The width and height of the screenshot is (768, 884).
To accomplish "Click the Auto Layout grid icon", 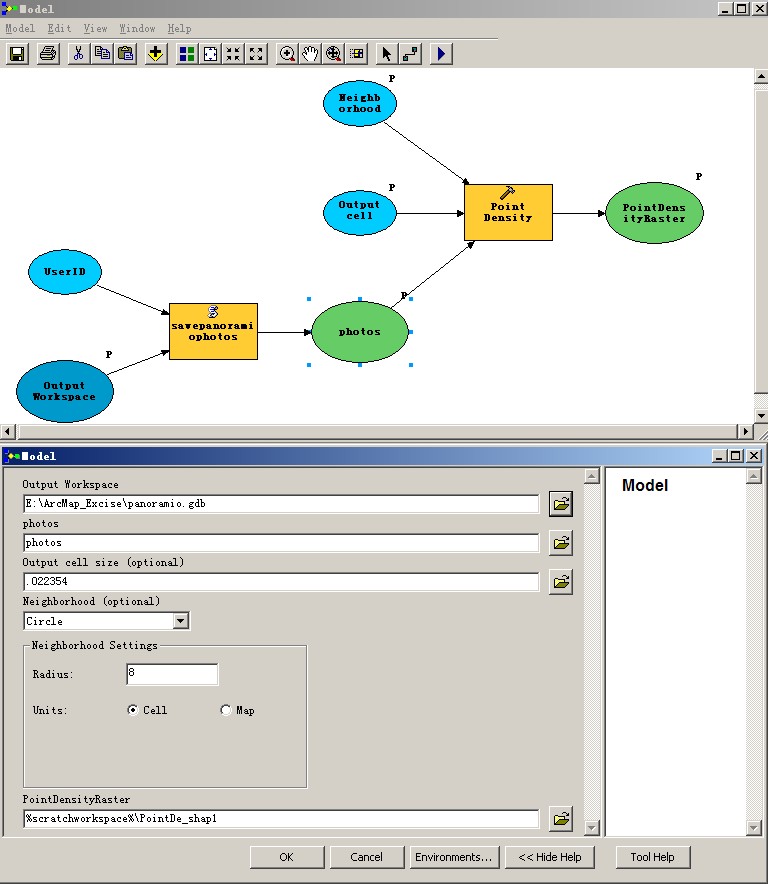I will 186,54.
